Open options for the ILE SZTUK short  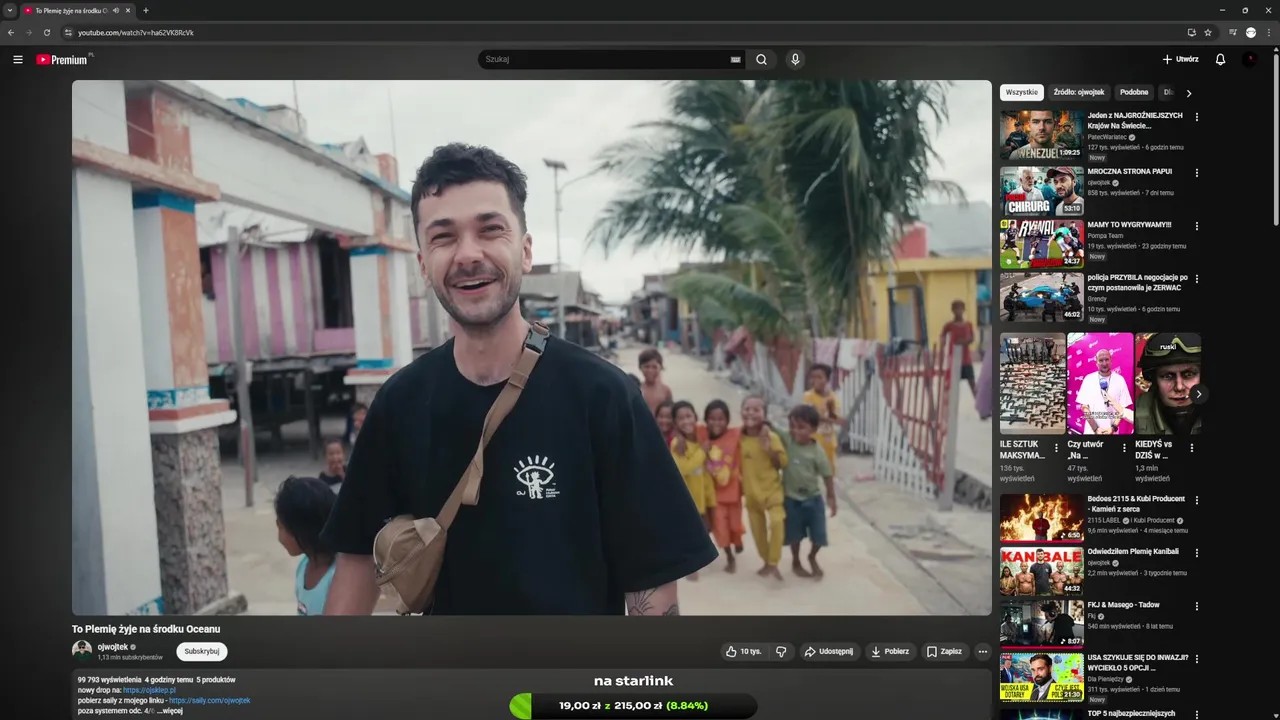coord(1056,448)
